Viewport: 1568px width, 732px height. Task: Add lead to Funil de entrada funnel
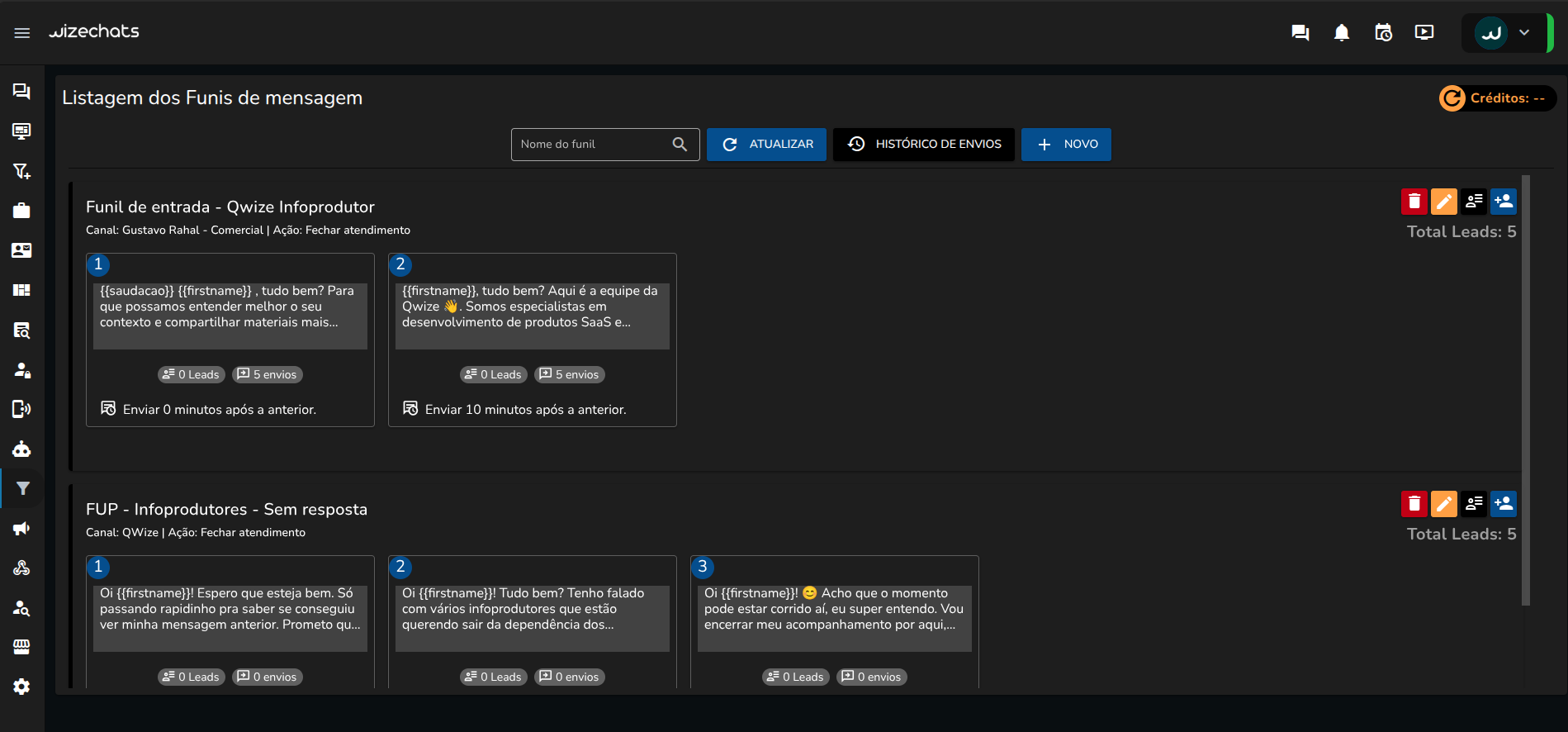pos(1504,201)
